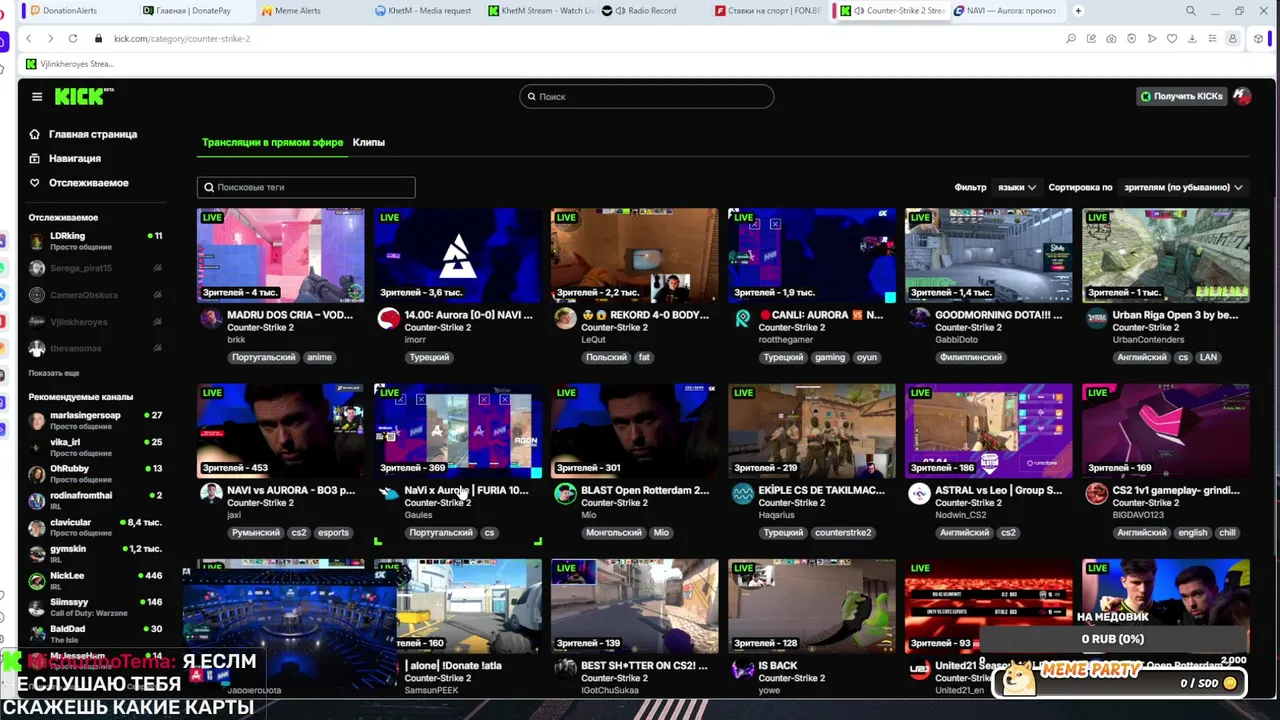Open the ASTRAL vs Leo stream thumbnail
1280x720 pixels.
(988, 430)
